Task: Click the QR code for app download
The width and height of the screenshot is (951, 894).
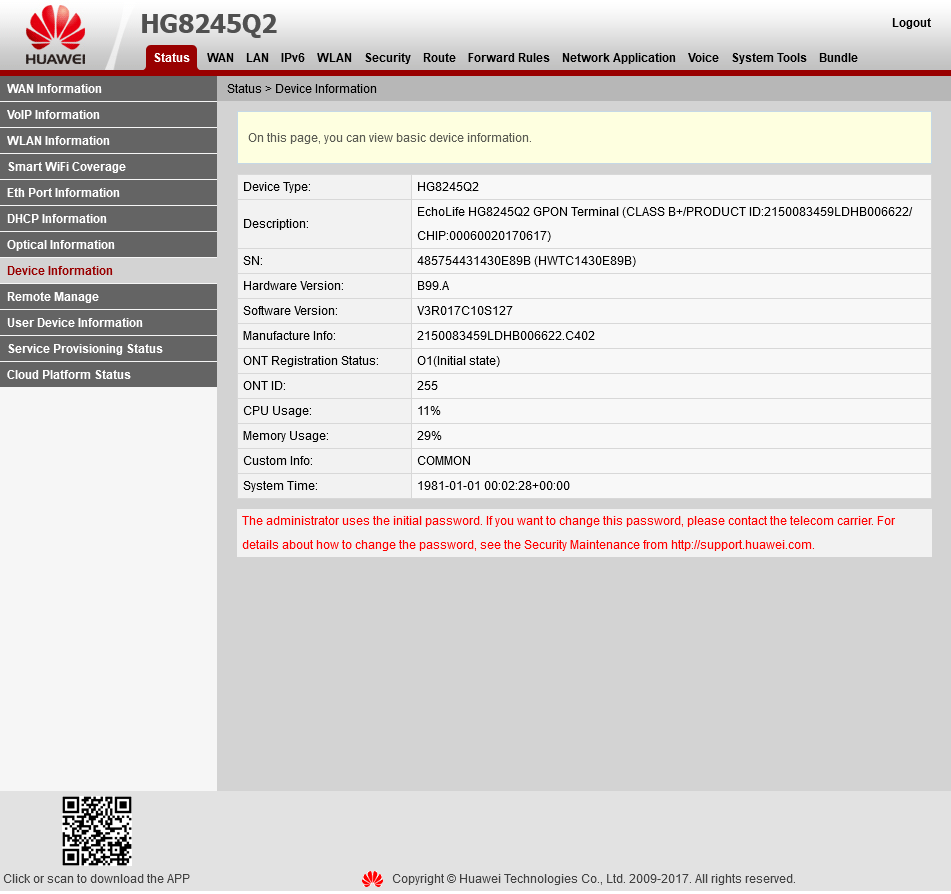Action: pyautogui.click(x=97, y=831)
